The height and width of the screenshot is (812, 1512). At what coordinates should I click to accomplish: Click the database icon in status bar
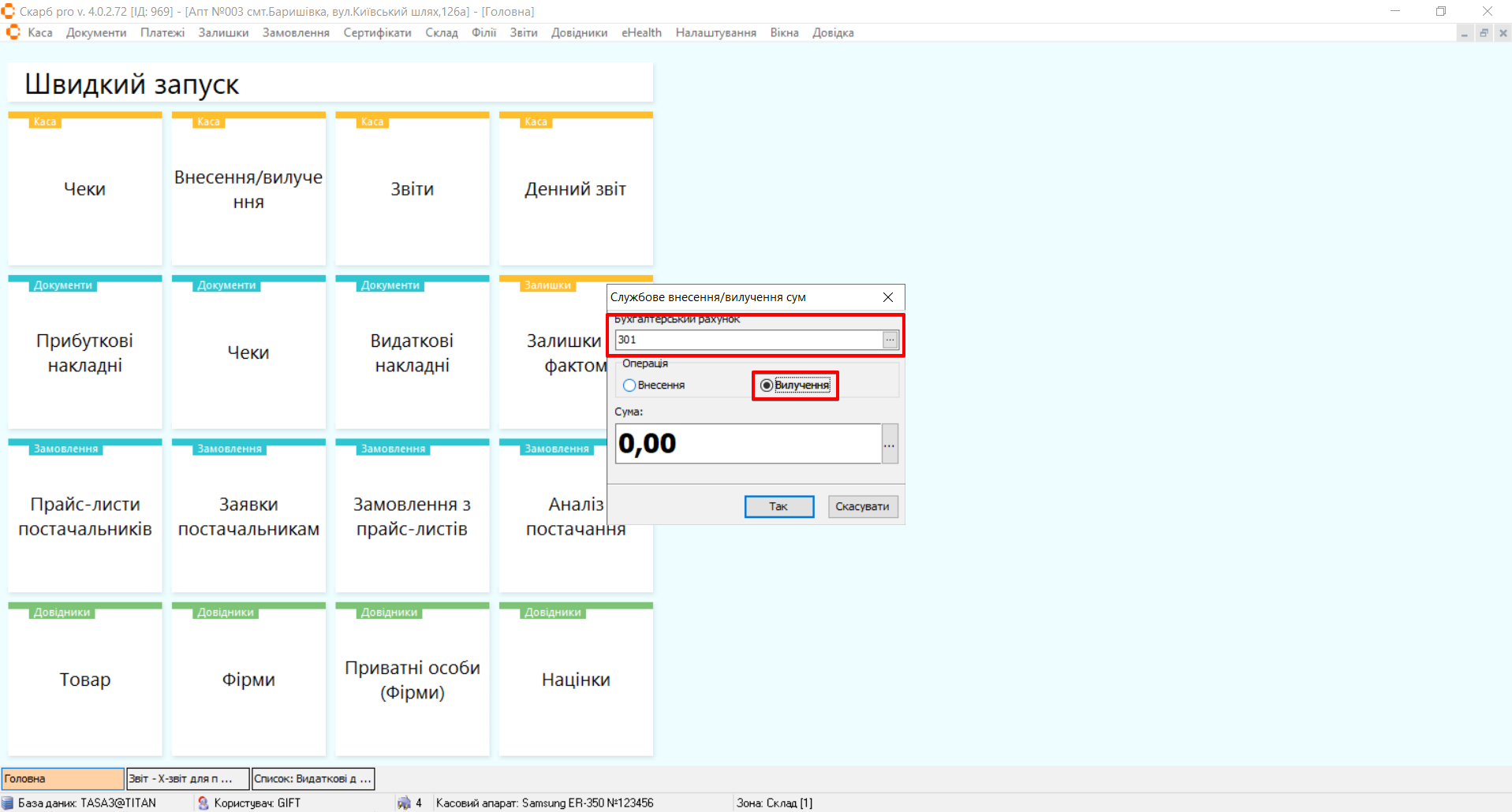click(x=8, y=803)
